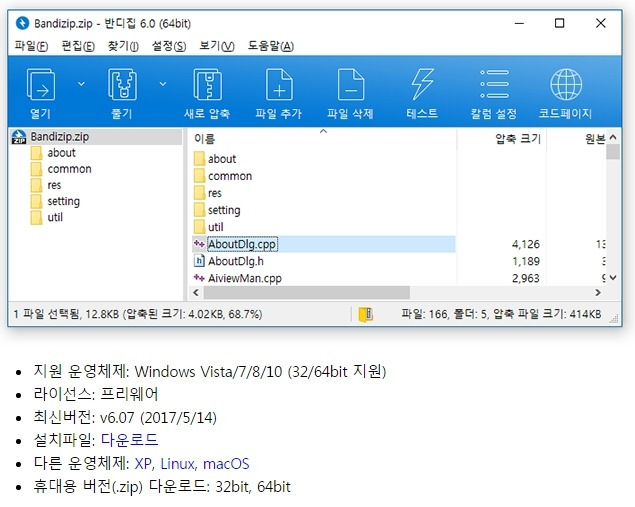This screenshot has height=507, width=635.
Task: Click the 열기 (Open) toolbar icon
Action: tap(40, 85)
